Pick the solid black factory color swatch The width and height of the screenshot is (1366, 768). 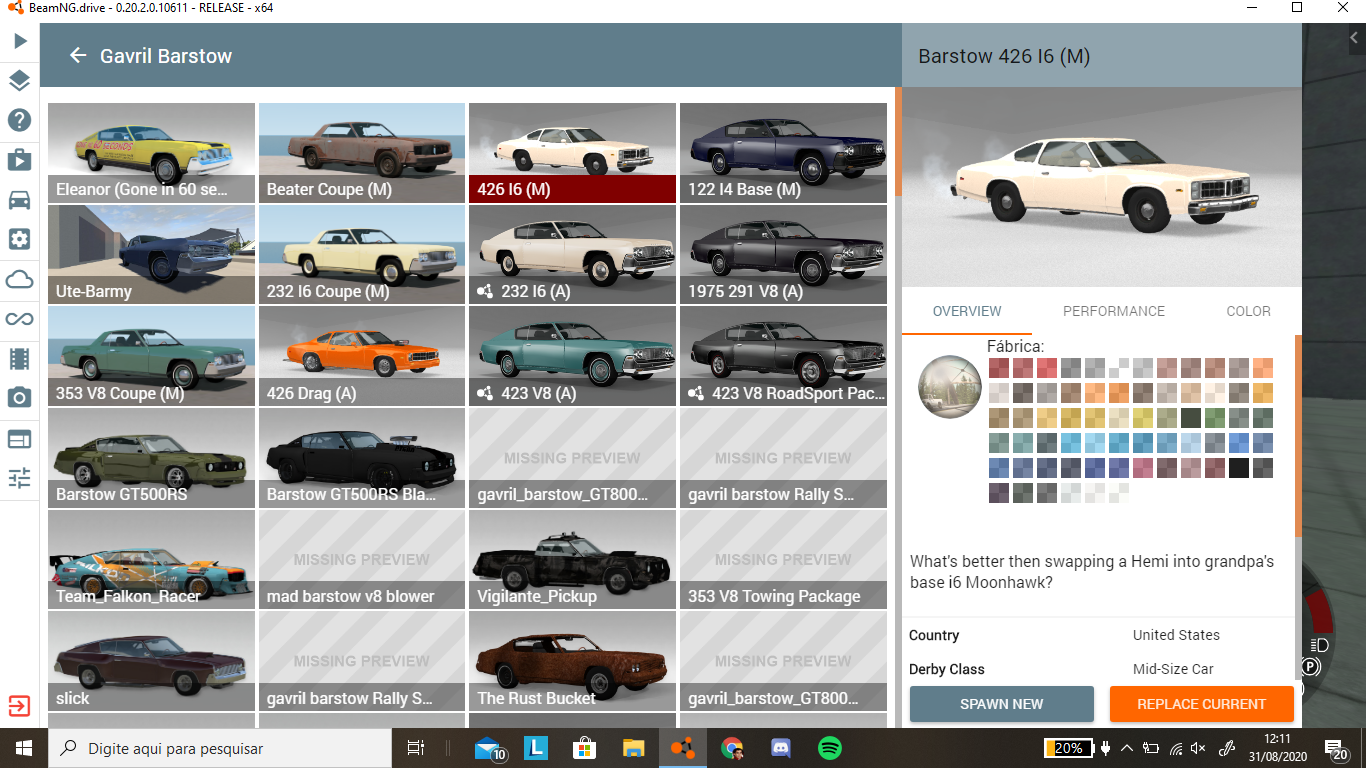[x=1238, y=468]
